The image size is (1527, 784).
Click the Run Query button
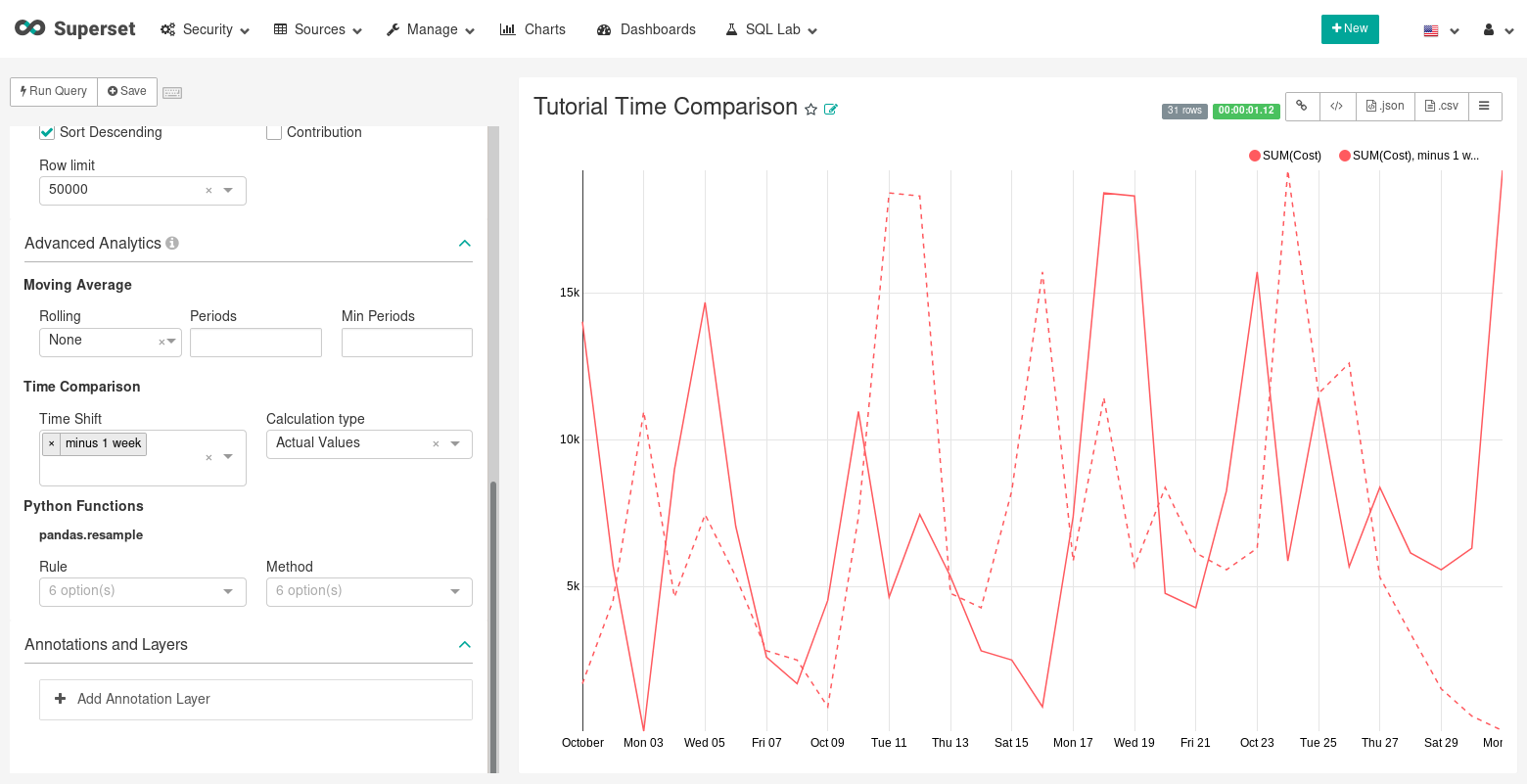pos(54,91)
